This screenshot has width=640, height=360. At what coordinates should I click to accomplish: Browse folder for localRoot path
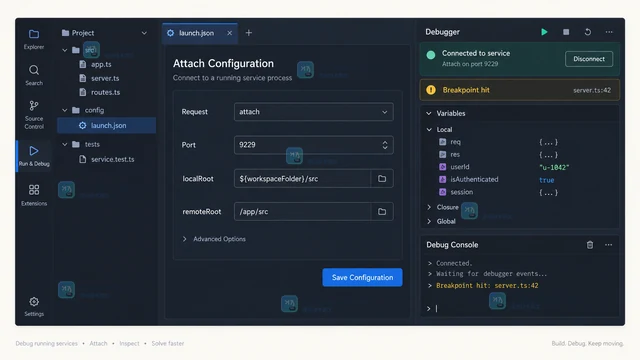point(382,178)
